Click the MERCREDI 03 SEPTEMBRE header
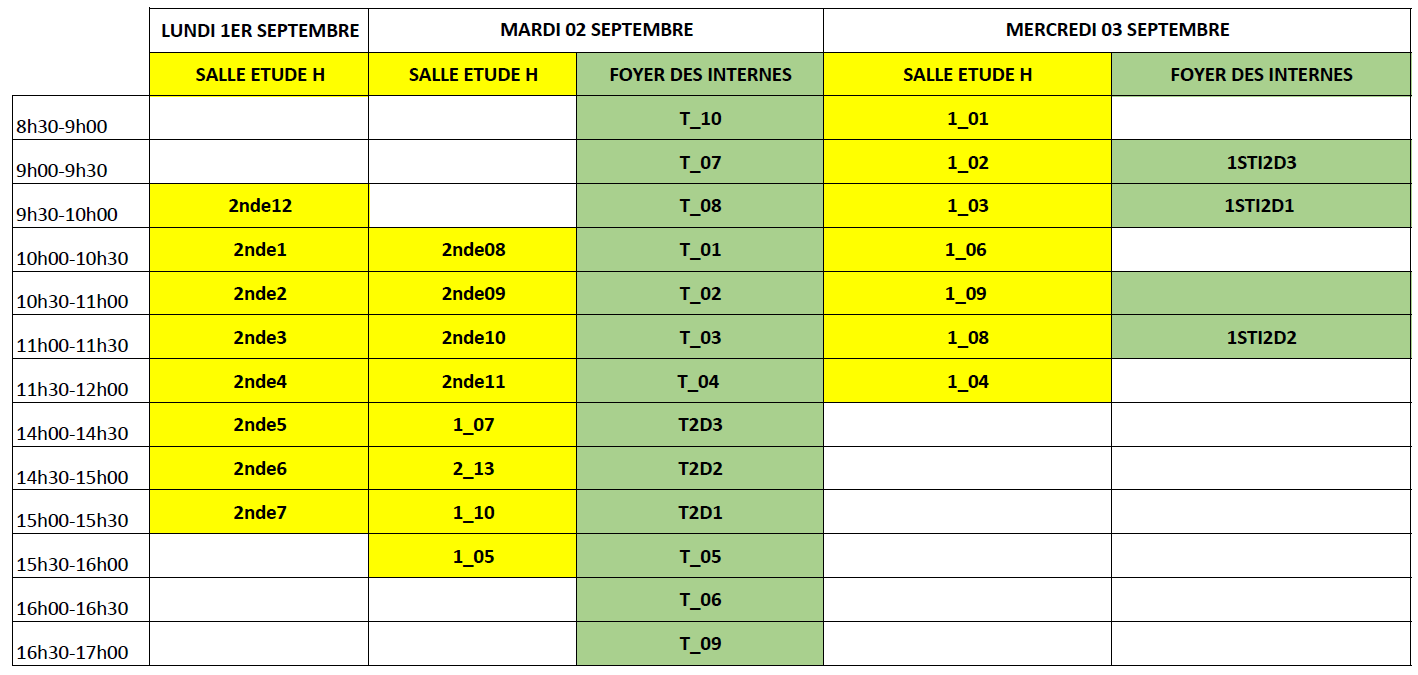Viewport: 1418px width, 675px height. (x=1117, y=30)
